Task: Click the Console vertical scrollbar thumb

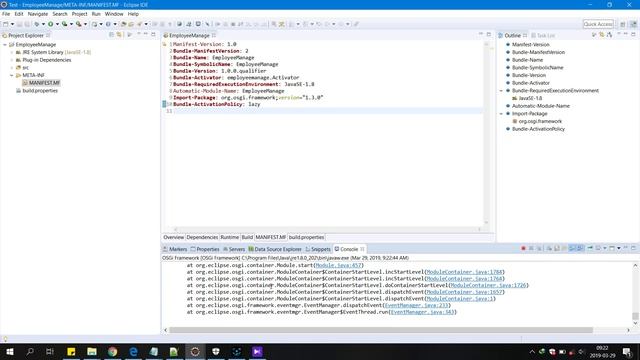Action: [635, 316]
